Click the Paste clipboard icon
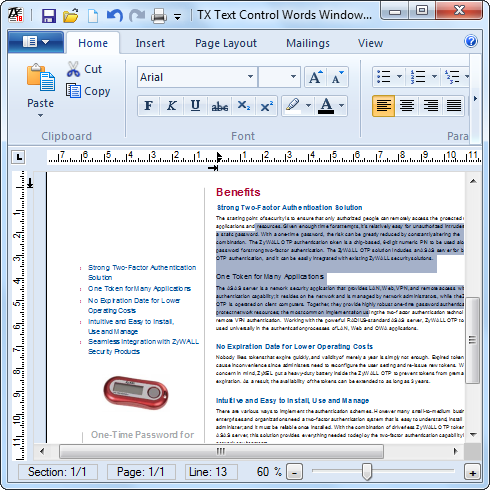Image resolution: width=490 pixels, height=490 pixels. tap(41, 77)
